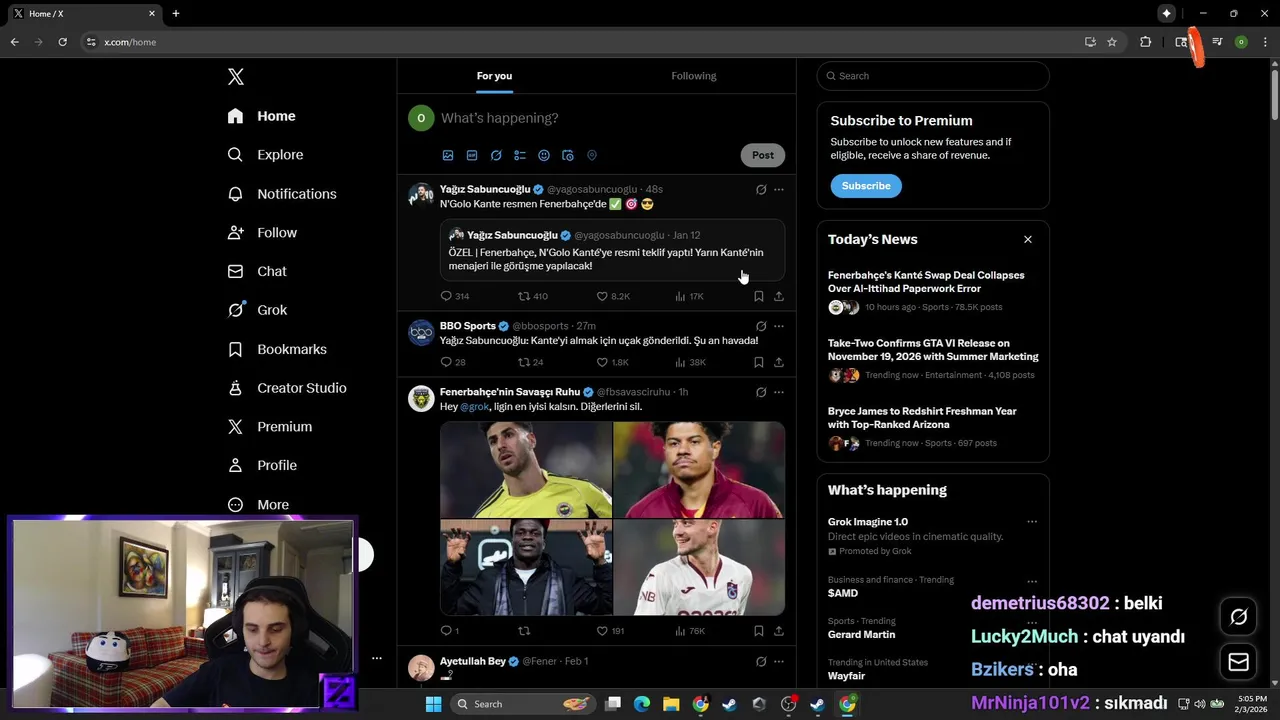Open Premium in the sidebar
The image size is (1280, 720).
coord(269,427)
